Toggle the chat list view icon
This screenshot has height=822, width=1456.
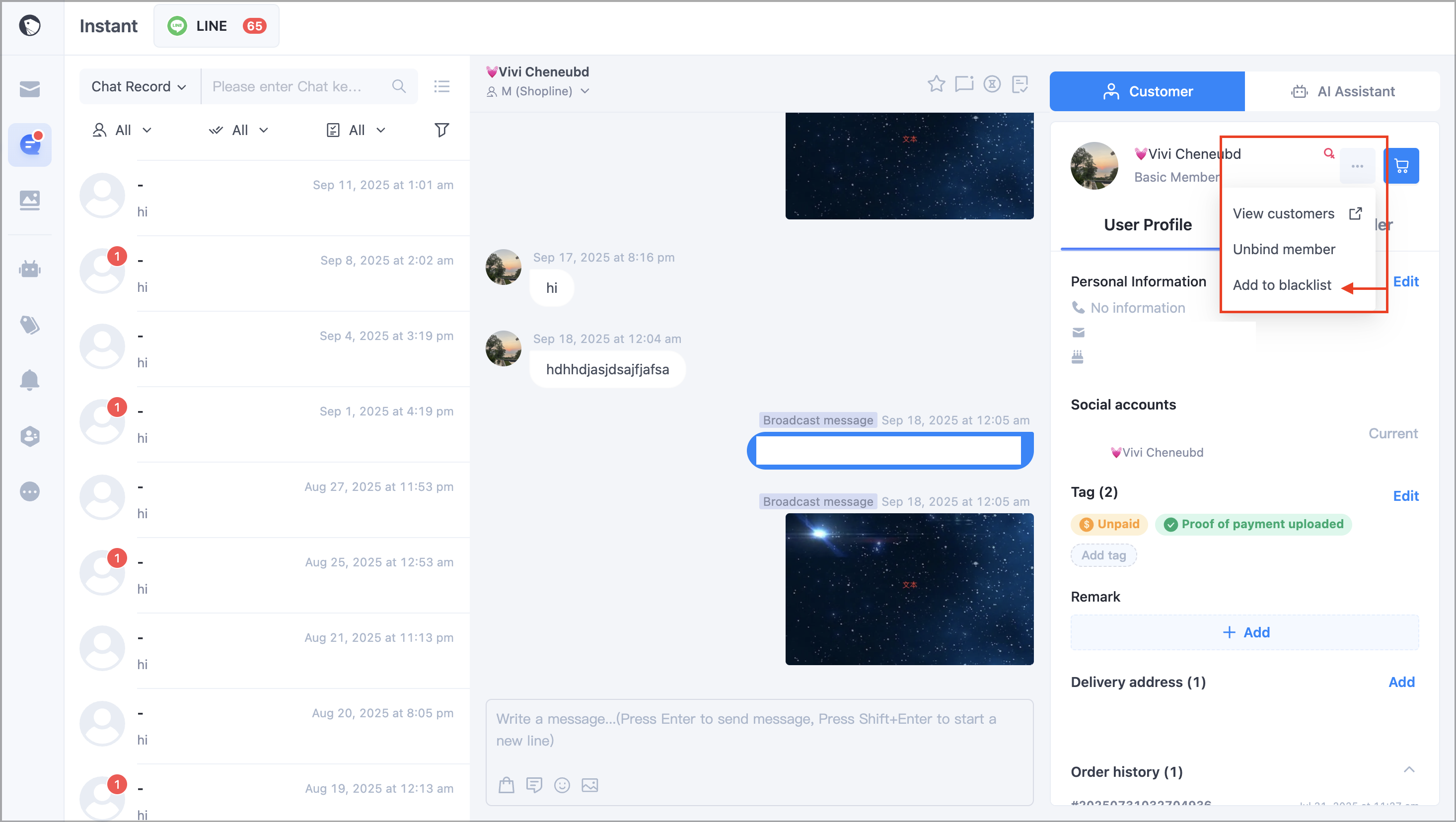coord(441,86)
